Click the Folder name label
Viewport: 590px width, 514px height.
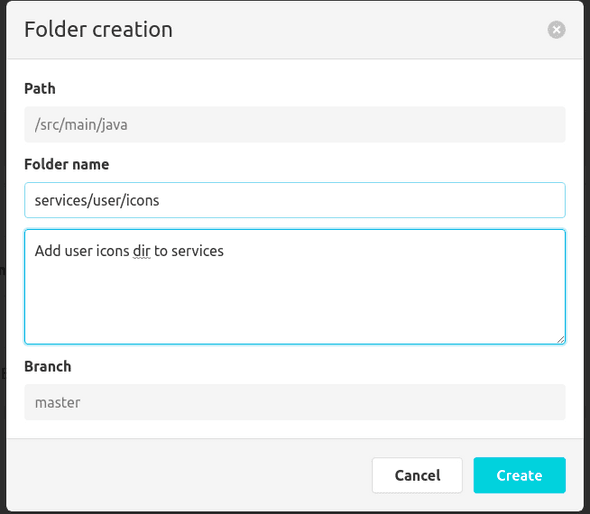coord(67,164)
